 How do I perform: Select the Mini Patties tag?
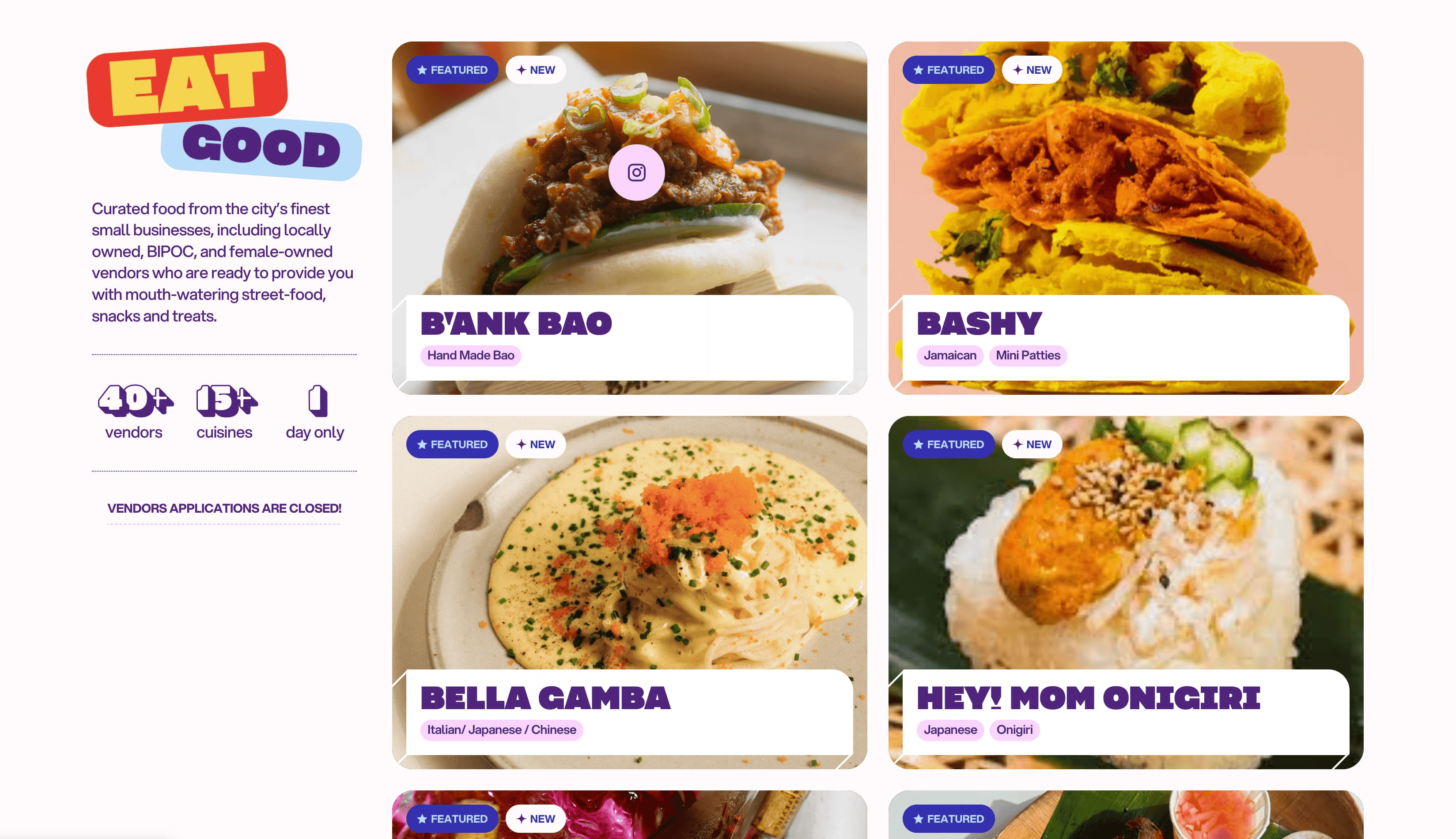click(x=1027, y=355)
